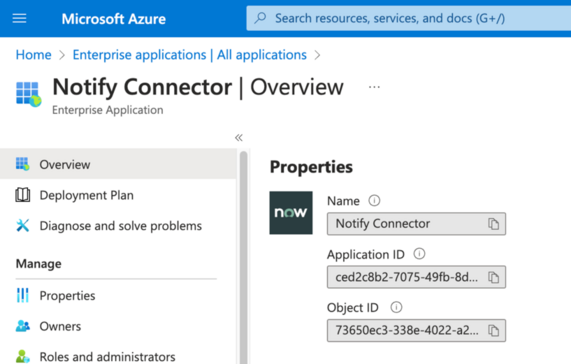Copy the Application ID to clipboard
Viewport: 571px width, 364px height.
coord(493,277)
